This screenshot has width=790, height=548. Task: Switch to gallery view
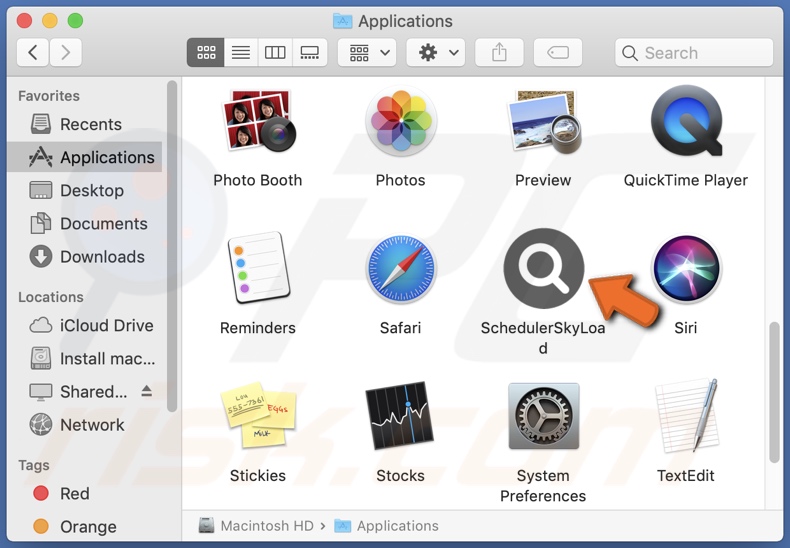click(309, 52)
